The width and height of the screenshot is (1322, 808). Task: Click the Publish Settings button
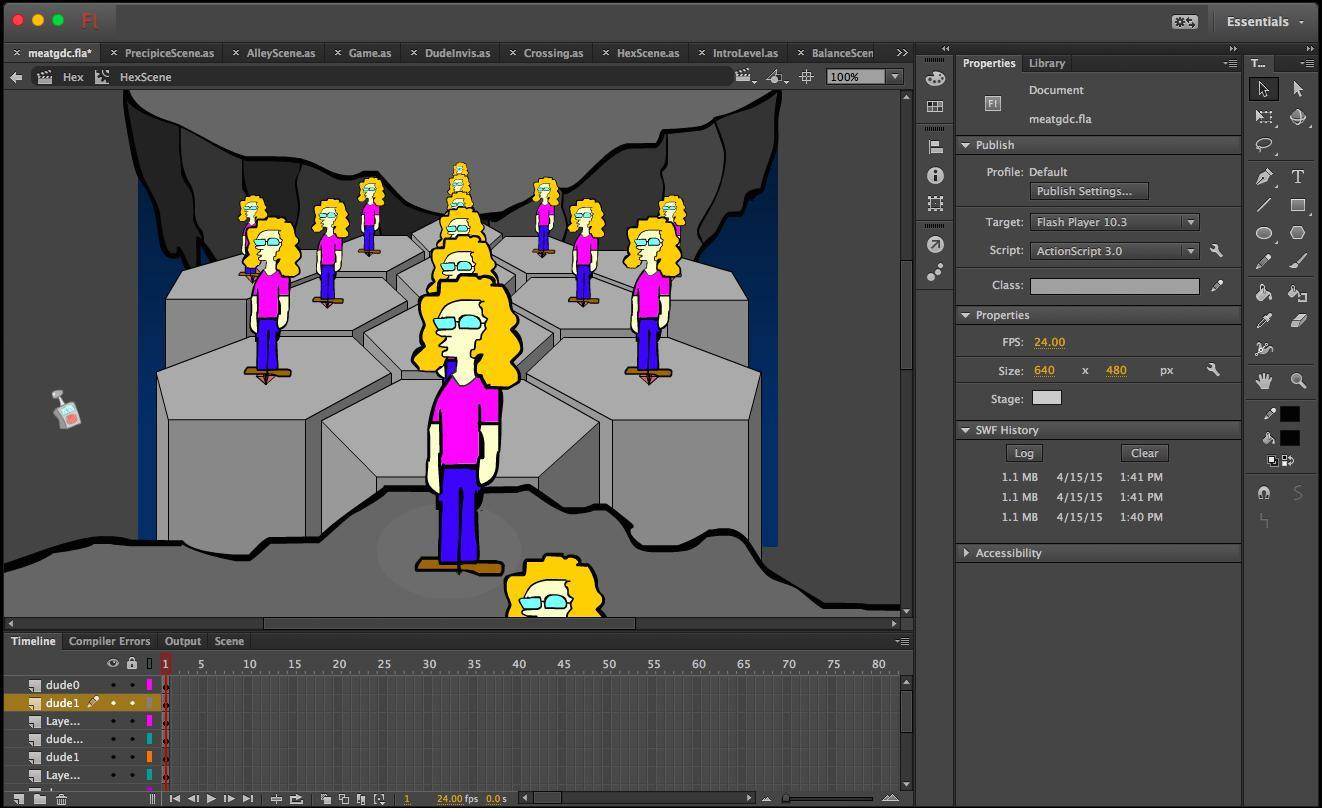pos(1089,191)
